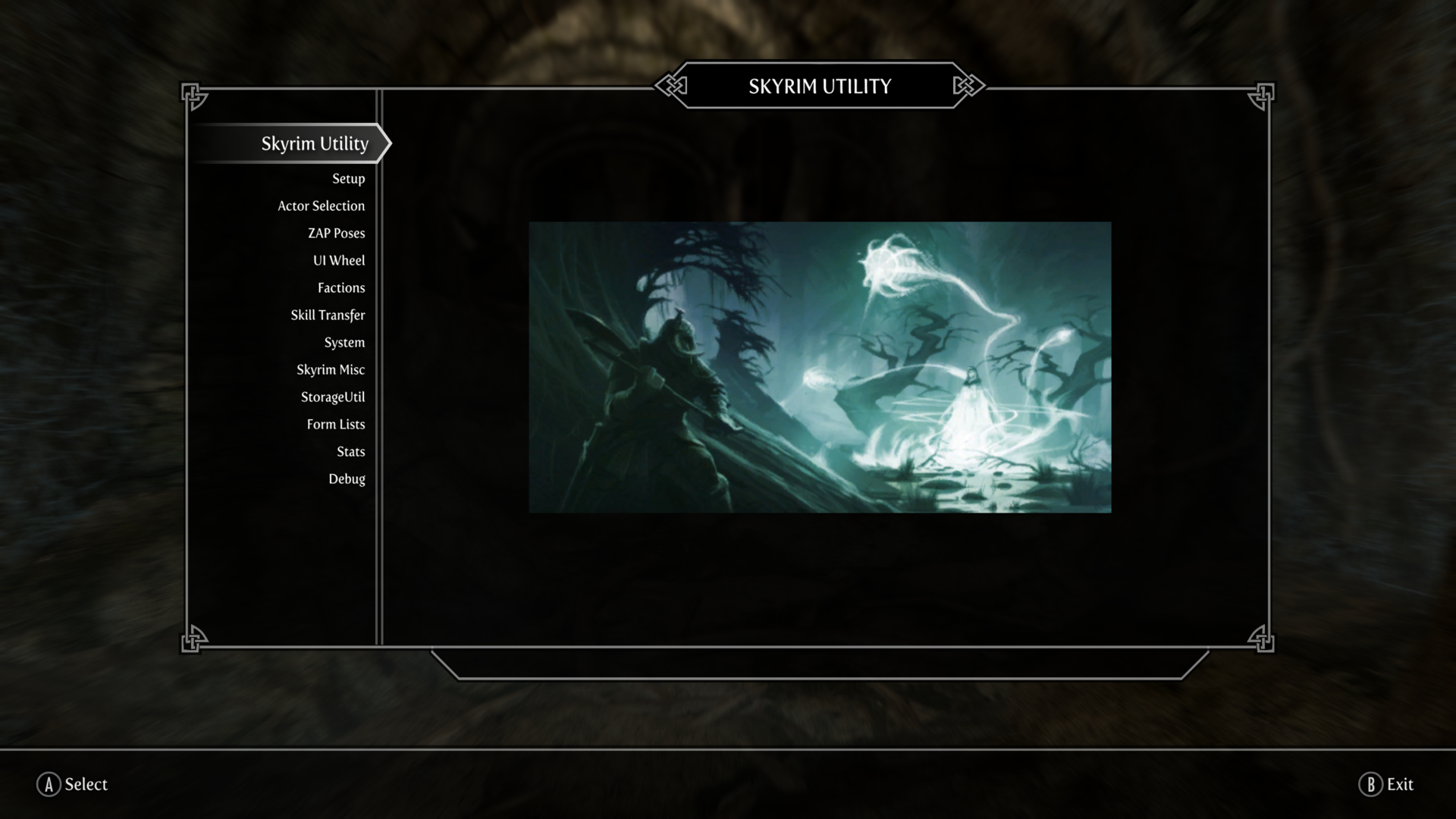Image resolution: width=1456 pixels, height=819 pixels.
Task: Open the Skyrim Misc page
Action: [x=331, y=370]
